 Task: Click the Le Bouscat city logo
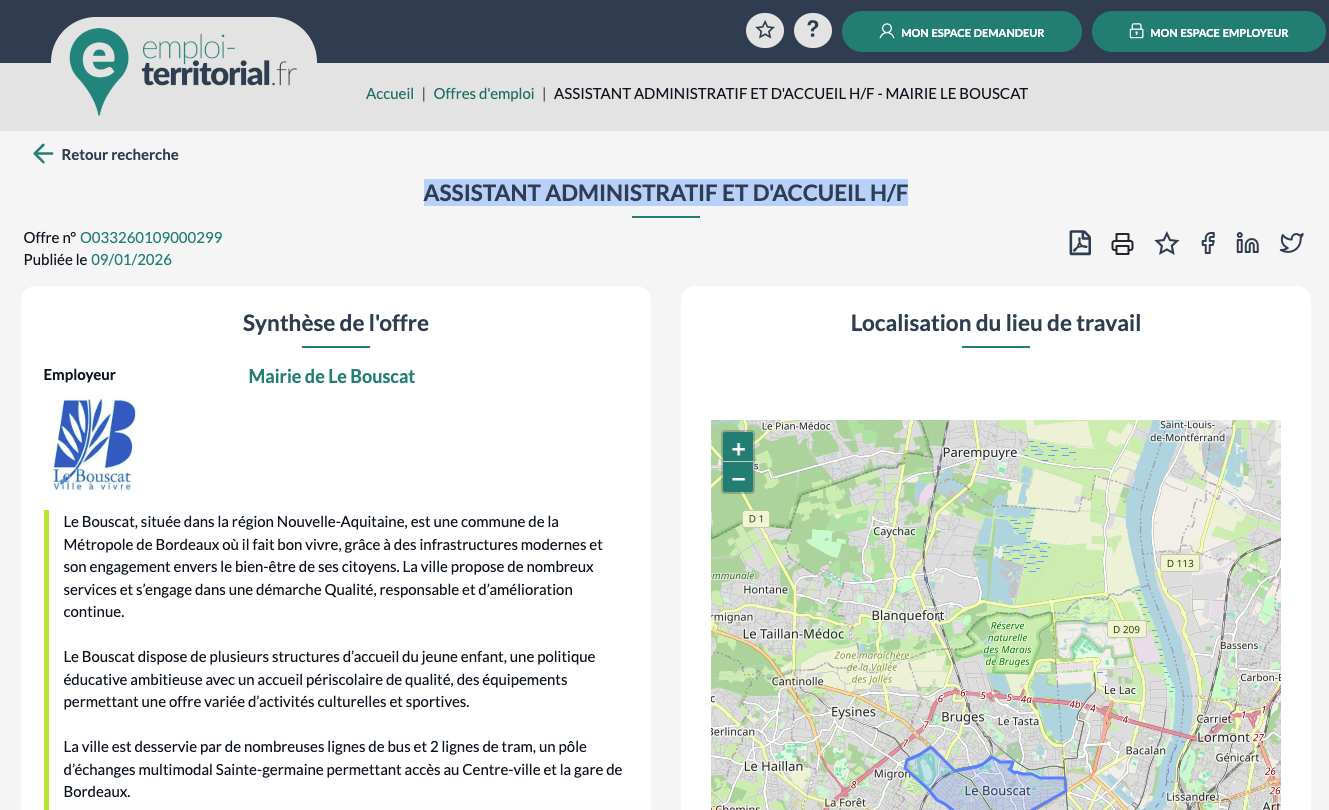93,445
